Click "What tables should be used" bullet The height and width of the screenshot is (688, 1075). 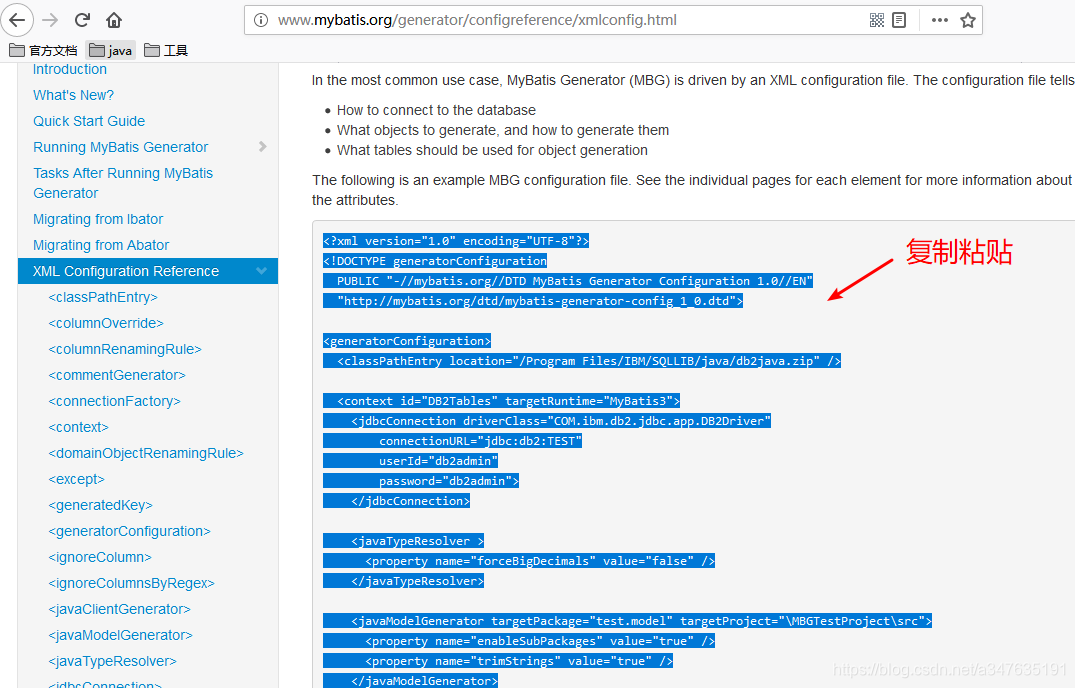[492, 150]
